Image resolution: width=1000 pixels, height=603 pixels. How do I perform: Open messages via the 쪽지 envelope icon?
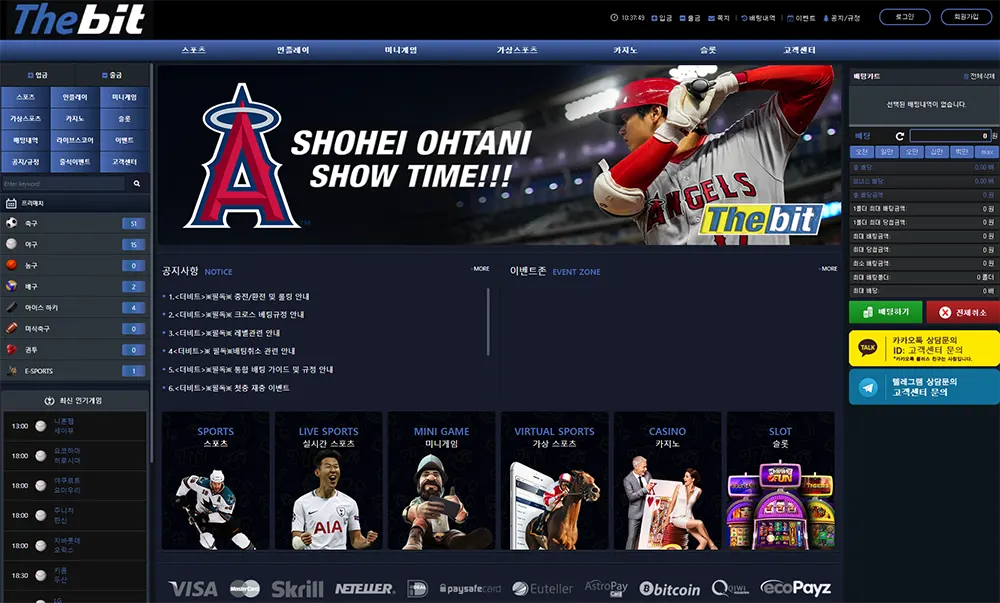click(x=711, y=18)
